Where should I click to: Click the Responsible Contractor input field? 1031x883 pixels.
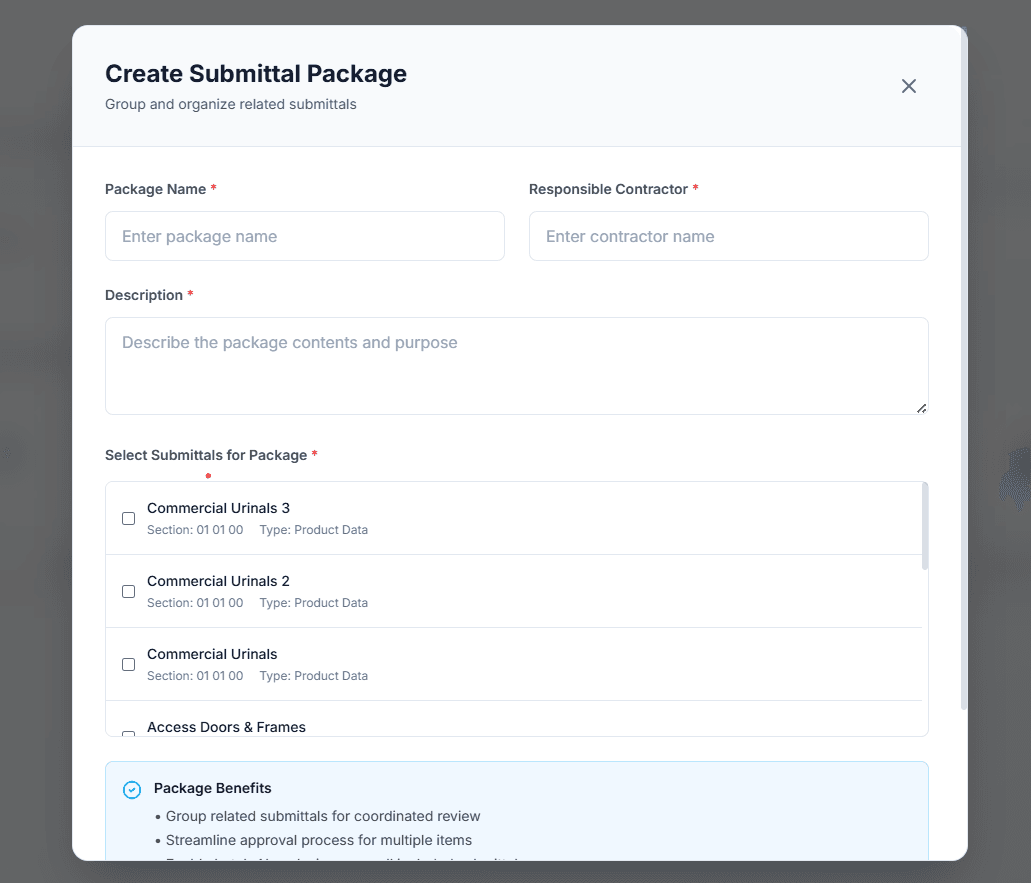pyautogui.click(x=728, y=236)
